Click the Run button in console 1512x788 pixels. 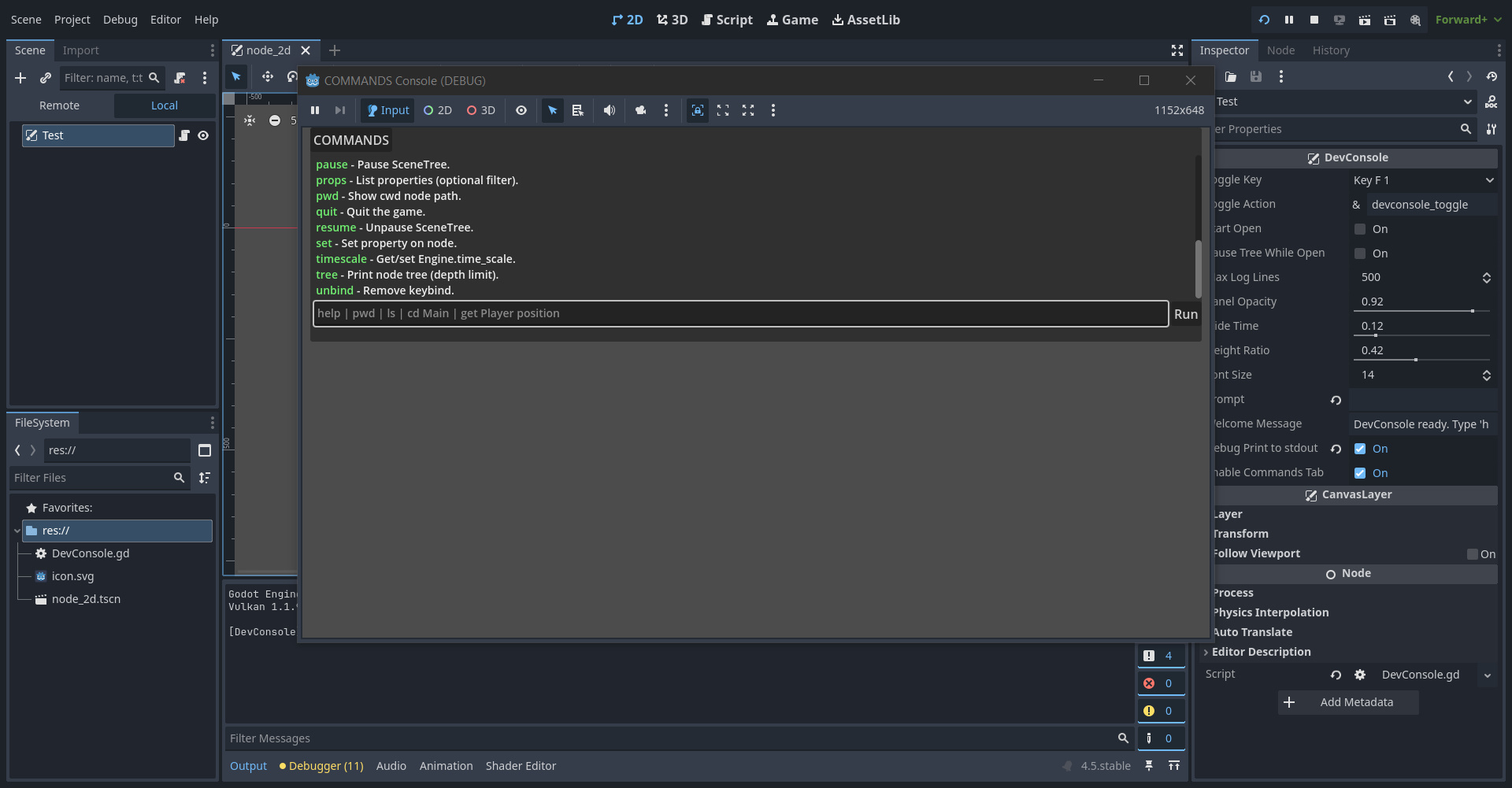click(1186, 314)
